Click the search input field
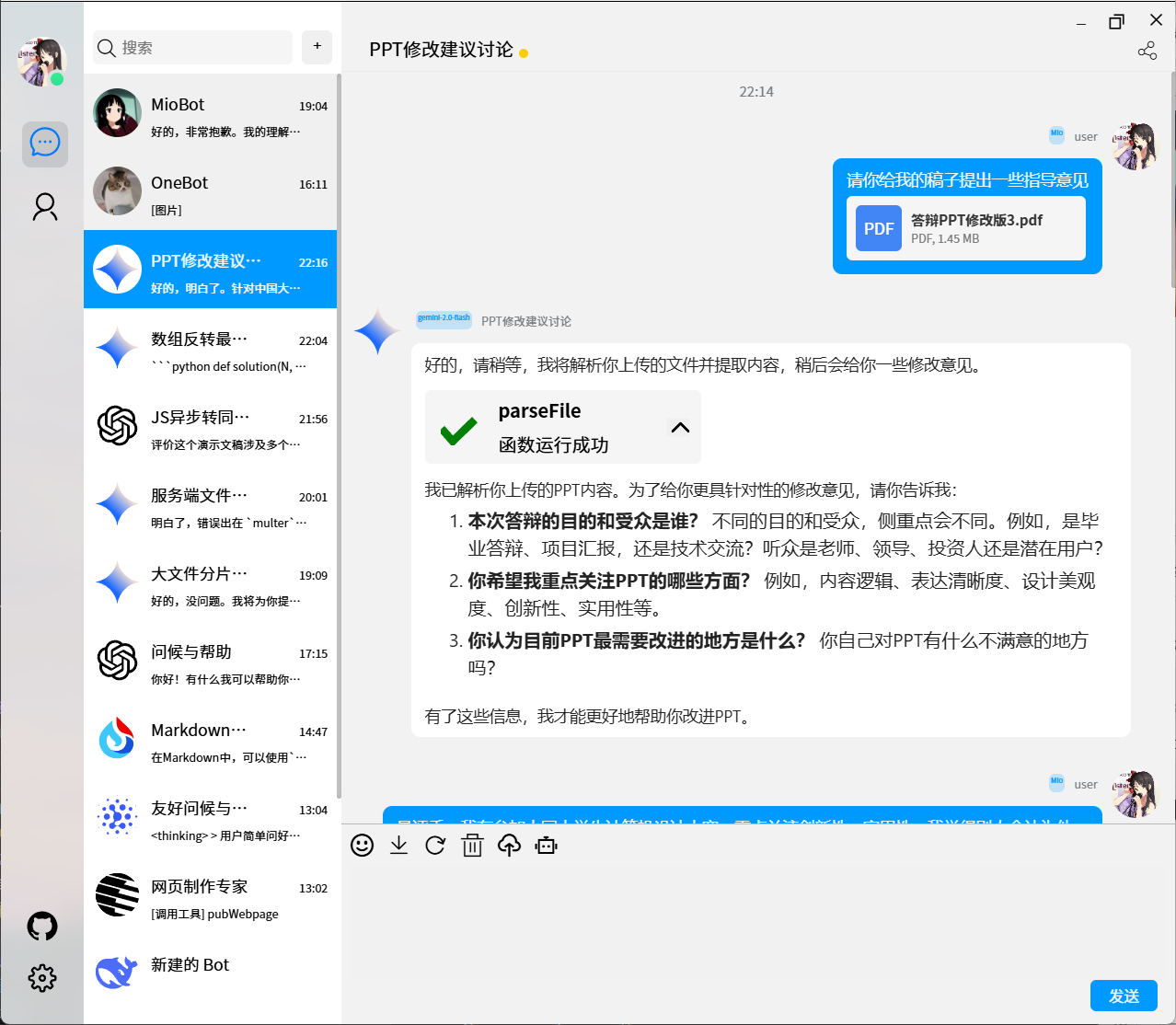The image size is (1176, 1025). coord(192,47)
